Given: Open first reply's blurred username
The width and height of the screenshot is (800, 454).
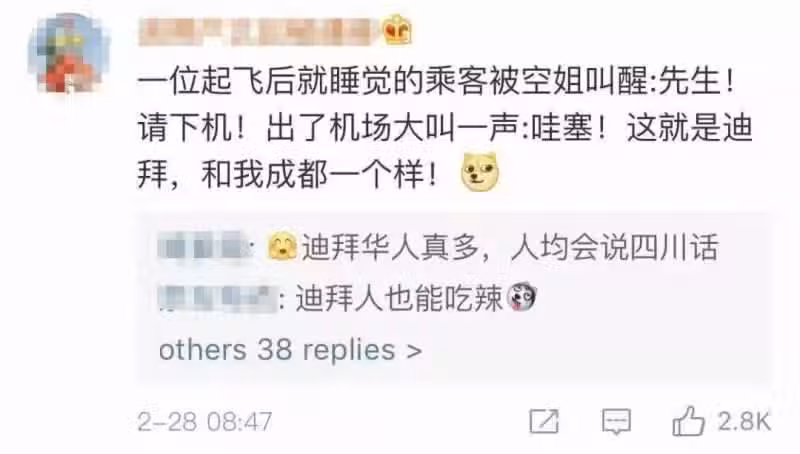Looking at the screenshot, I should coord(205,247).
